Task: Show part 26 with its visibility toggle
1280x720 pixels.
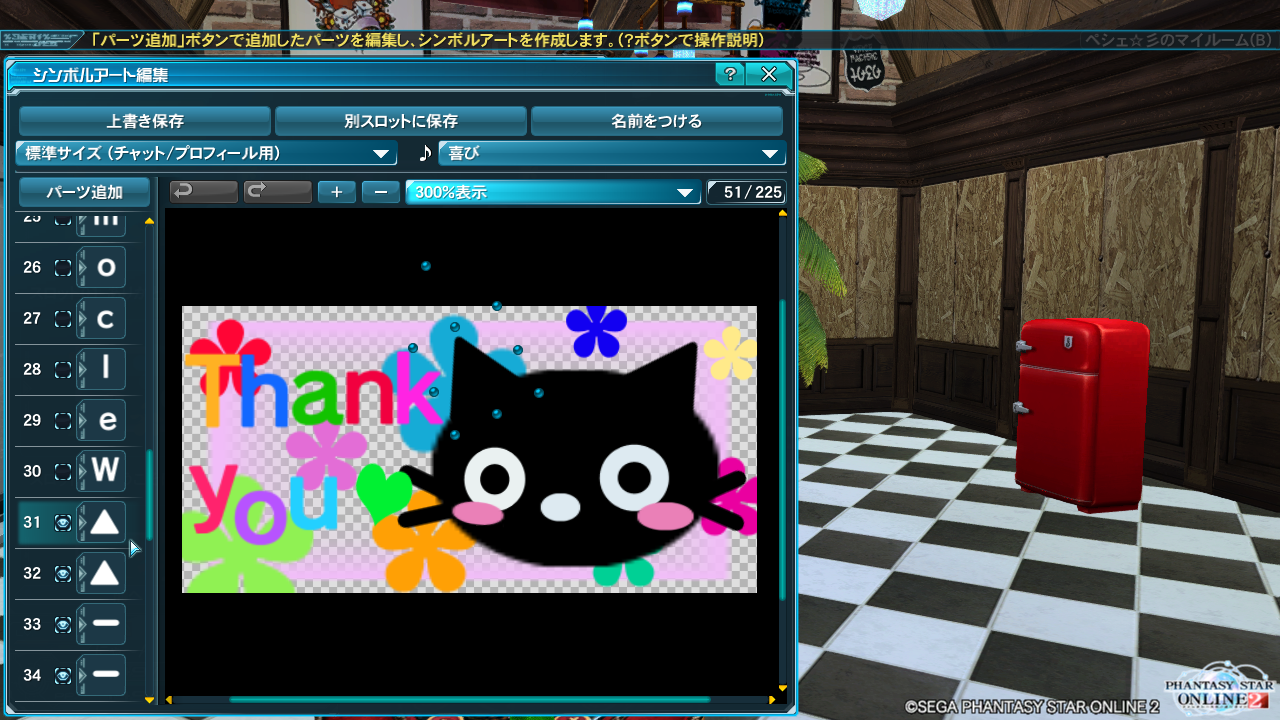Action: pyautogui.click(x=63, y=267)
